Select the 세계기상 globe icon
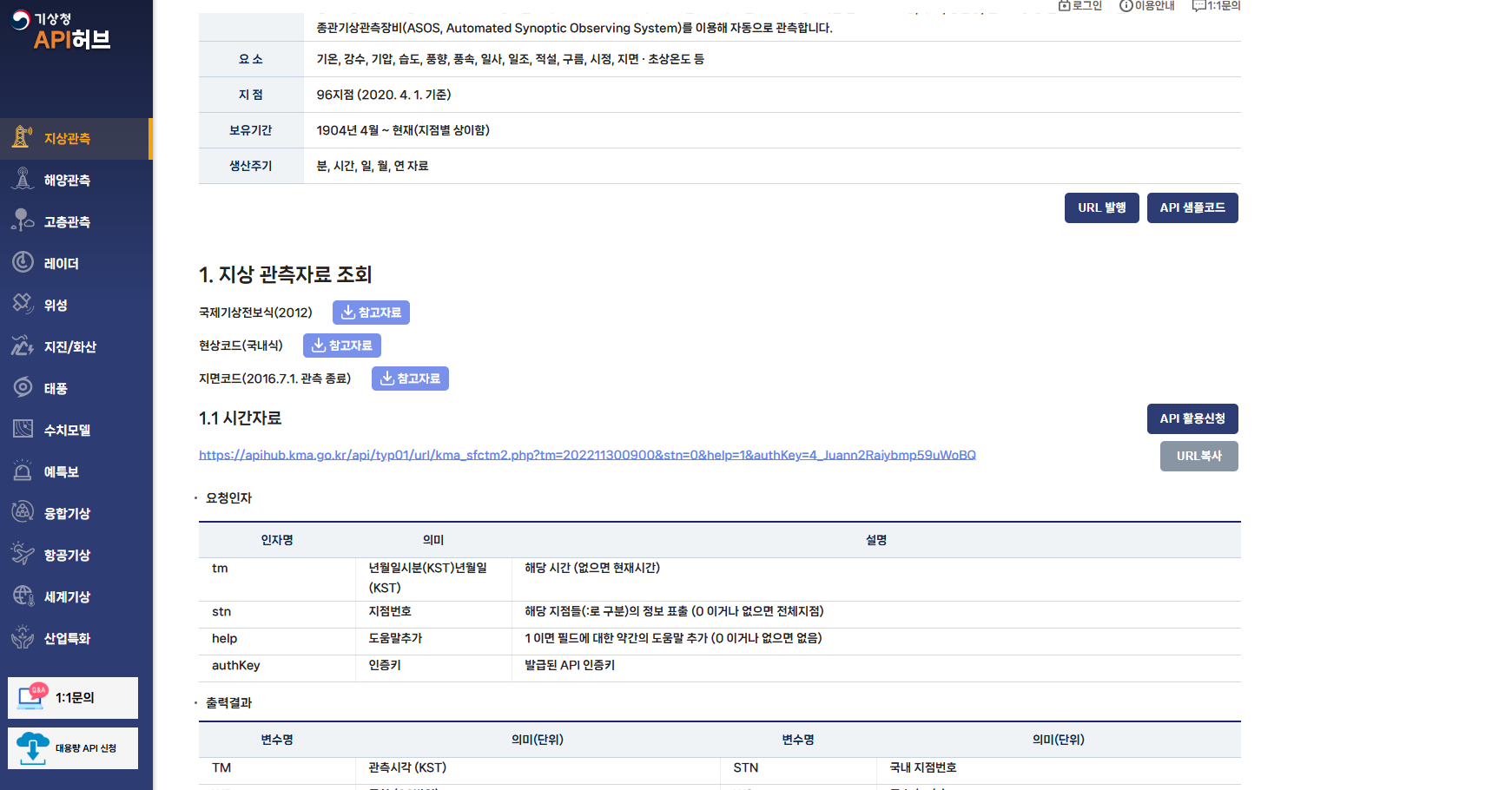Screen dimensions: 1512x790 [23, 596]
